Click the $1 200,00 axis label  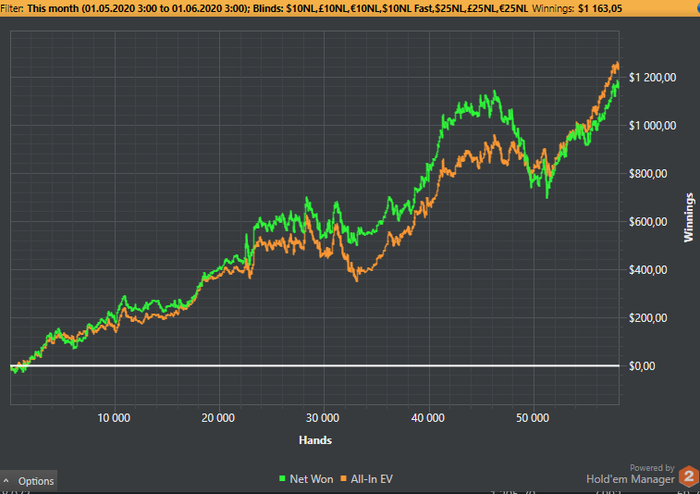tap(652, 77)
